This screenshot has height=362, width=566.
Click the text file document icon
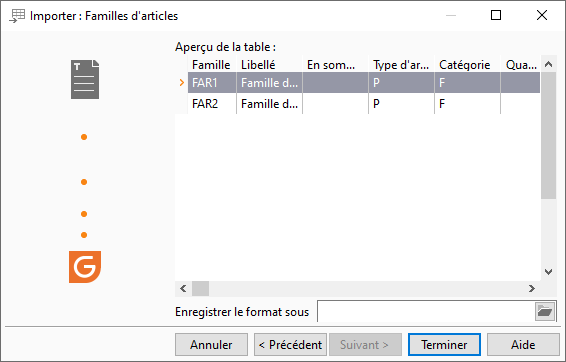(85, 79)
